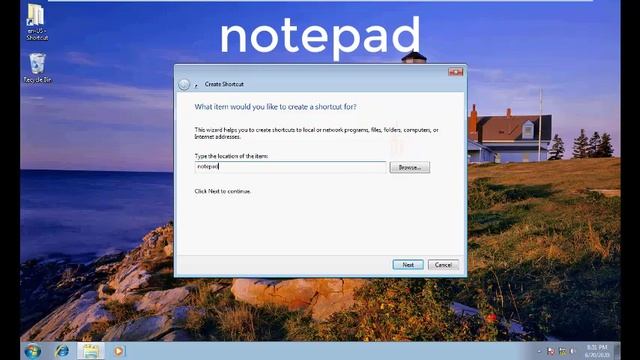The height and width of the screenshot is (360, 640).
Task: Launch Internet Explorer from the taskbar
Action: point(62,351)
